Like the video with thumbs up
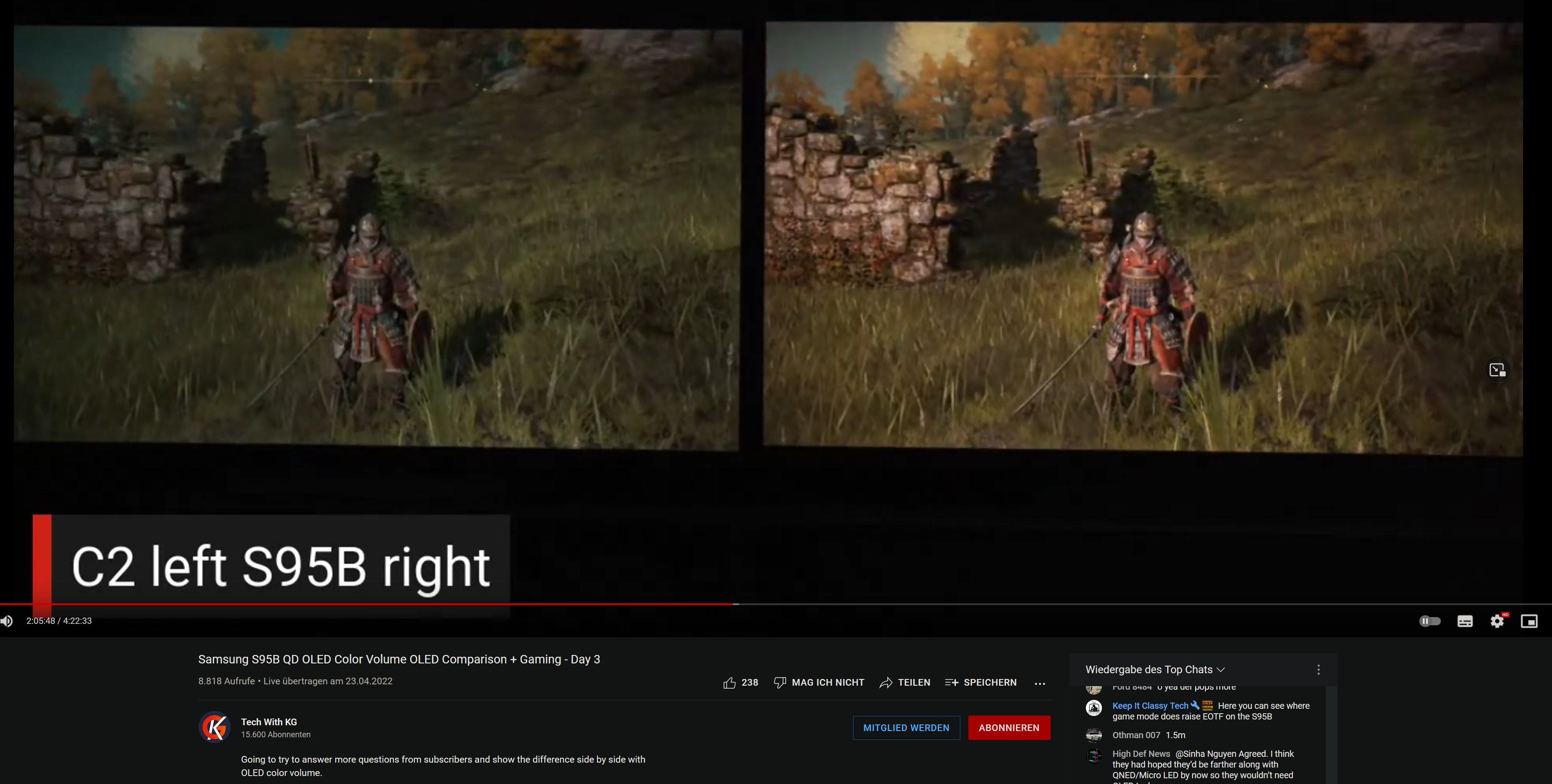 730,682
